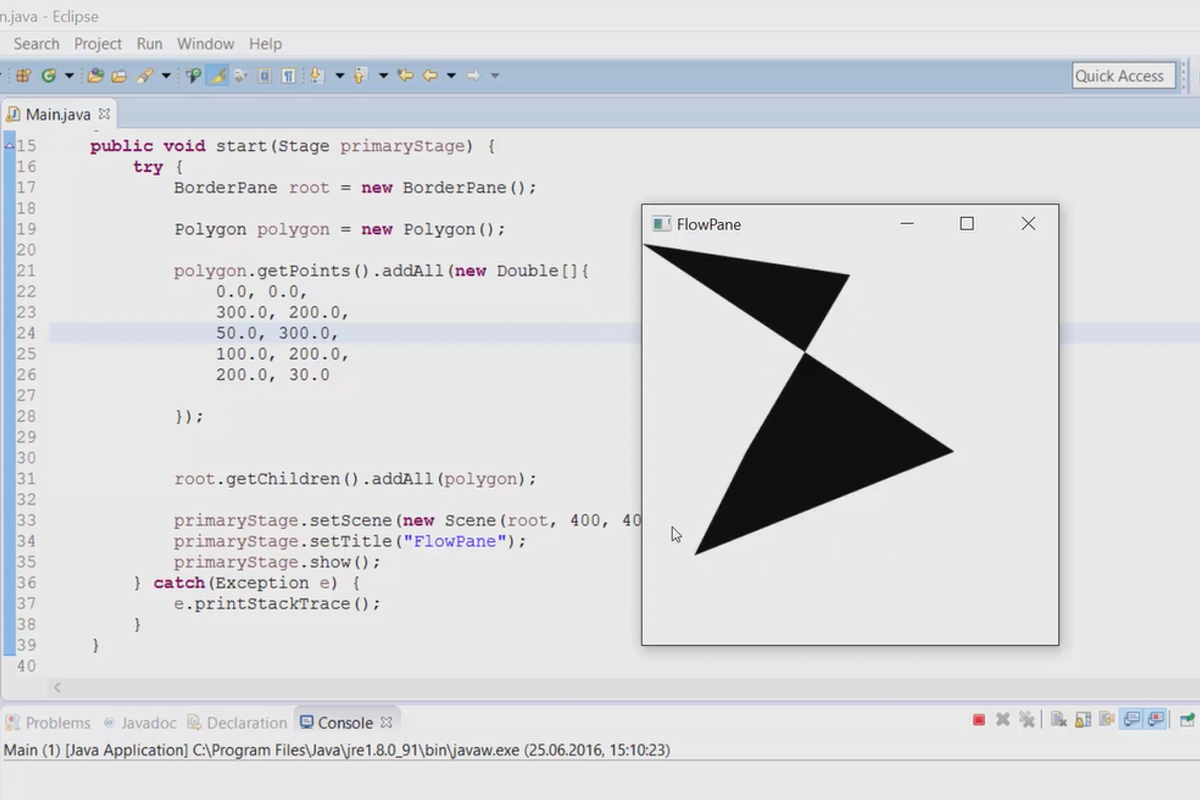Click Remove All Terminated Launches icon

point(1027,720)
